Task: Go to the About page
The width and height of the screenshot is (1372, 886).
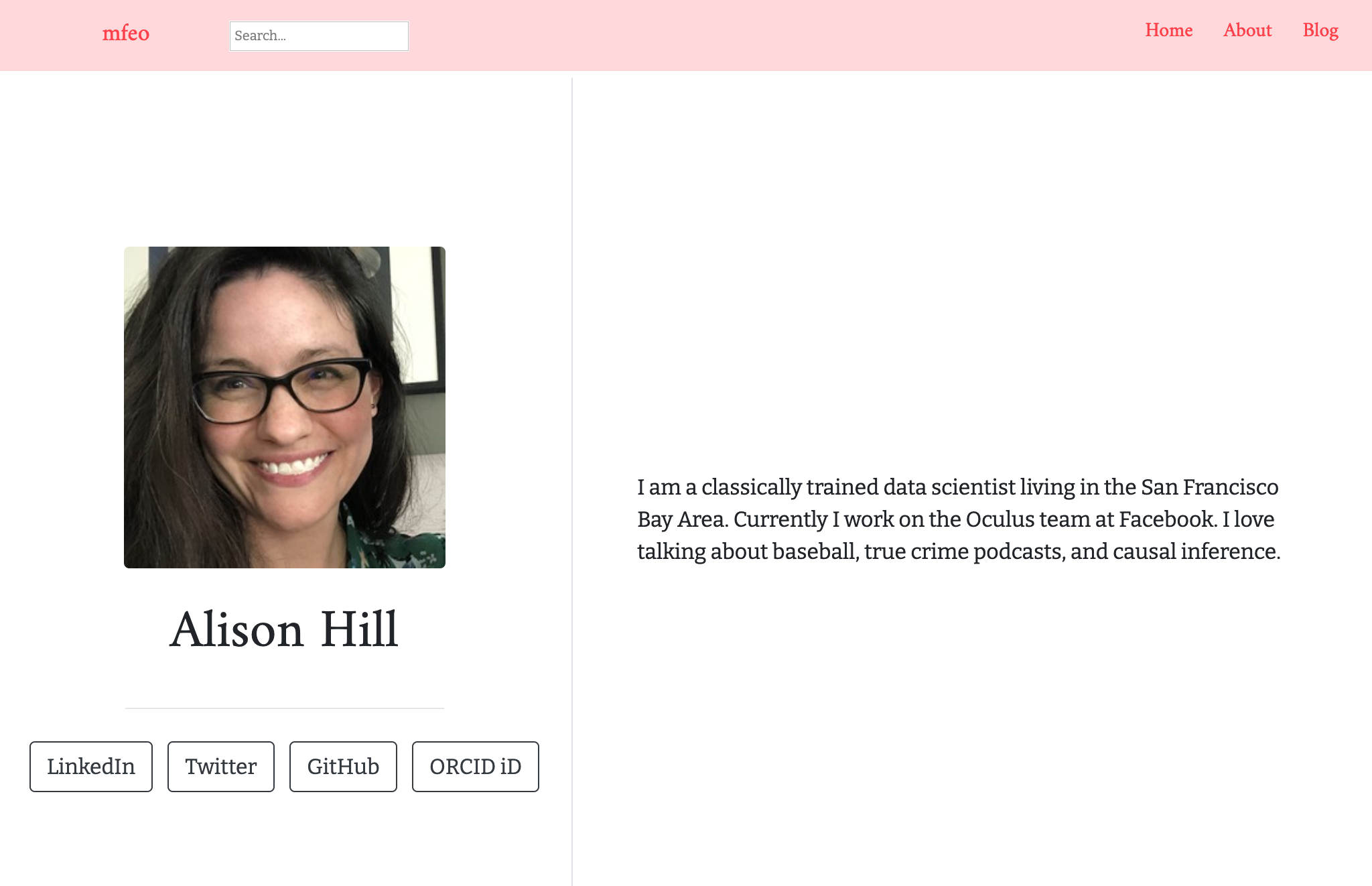Action: (x=1247, y=30)
